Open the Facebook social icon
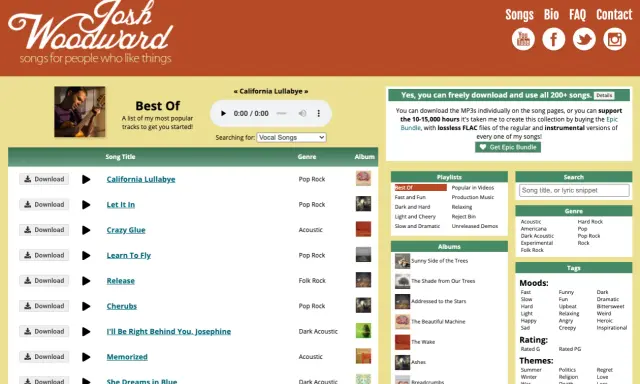The height and width of the screenshot is (384, 640). click(x=553, y=39)
